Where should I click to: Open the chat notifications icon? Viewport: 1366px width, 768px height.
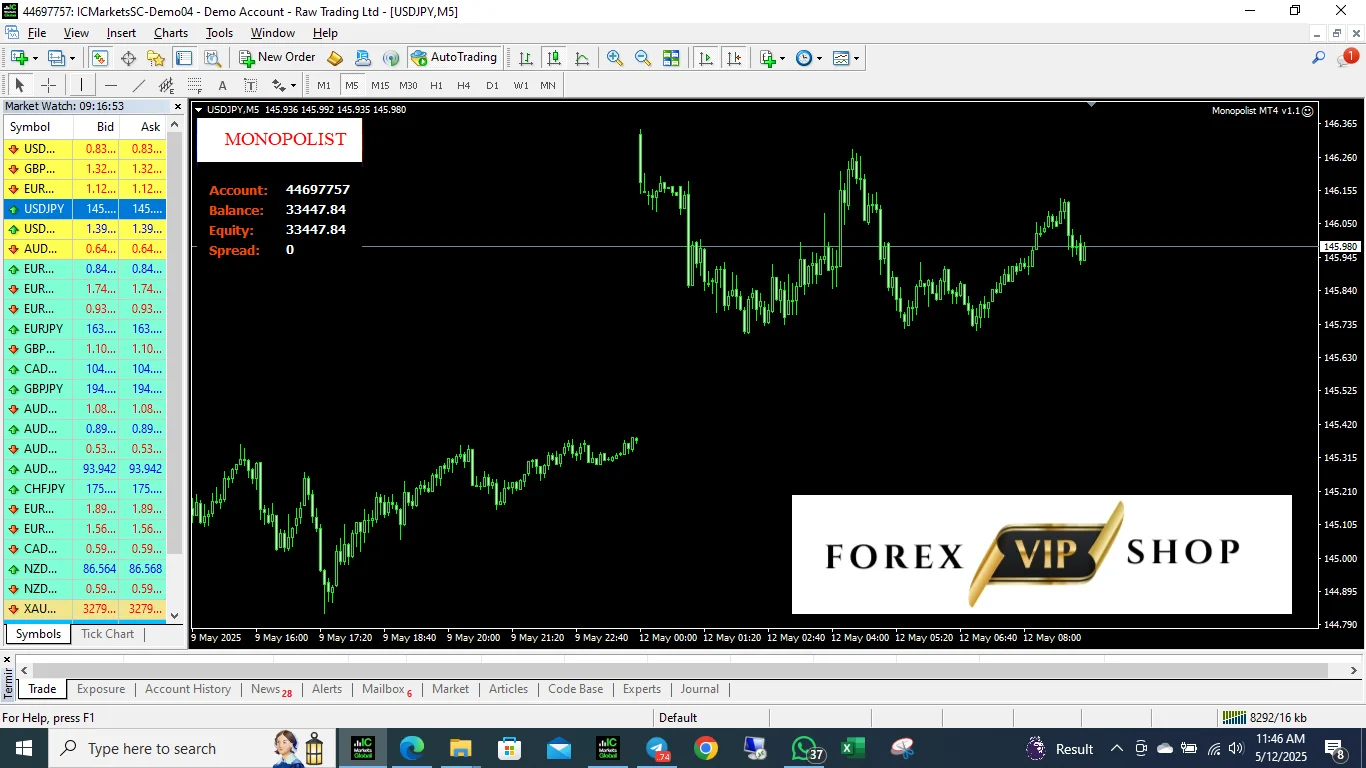tap(1347, 58)
